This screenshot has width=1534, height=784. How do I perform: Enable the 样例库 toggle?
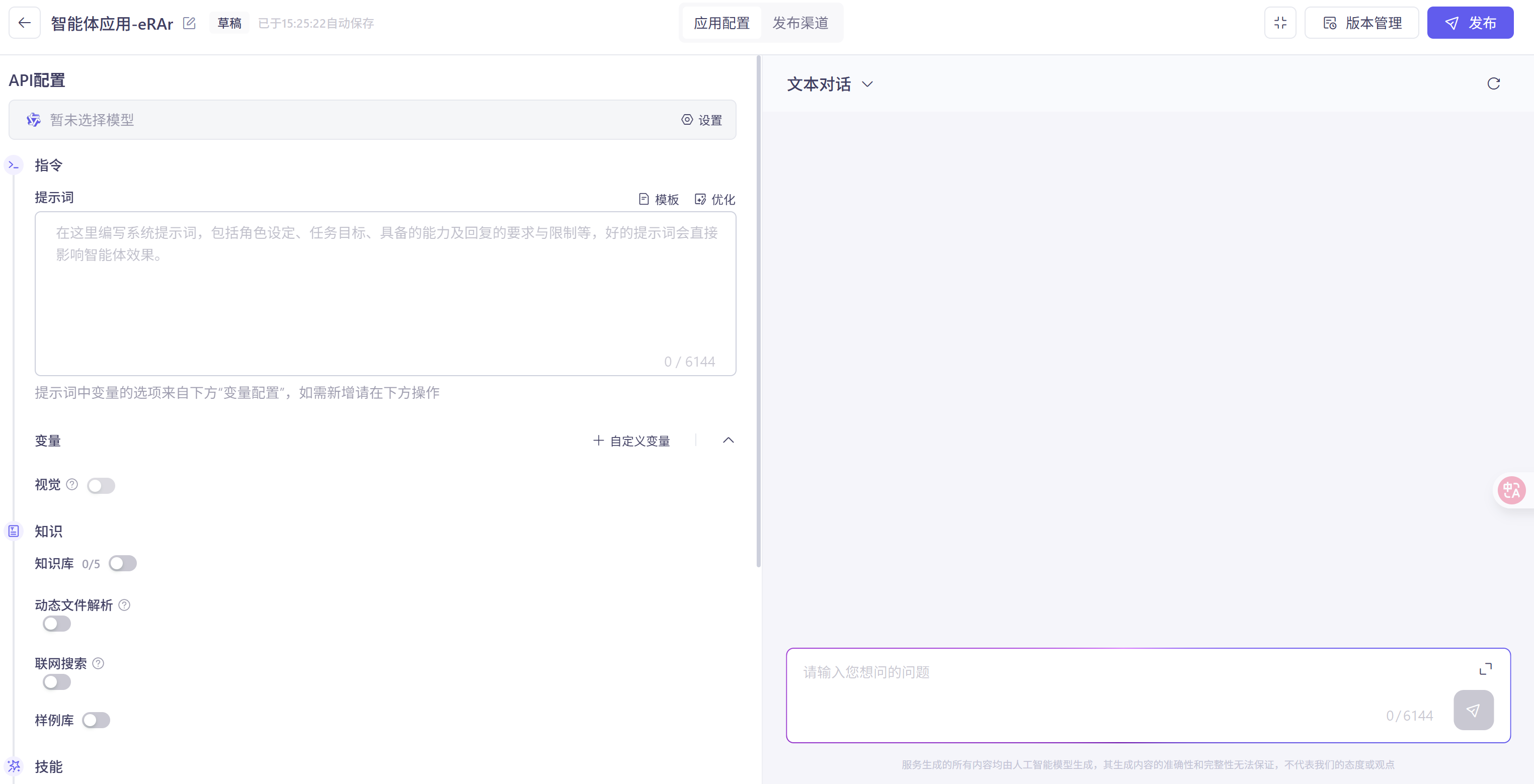point(96,720)
